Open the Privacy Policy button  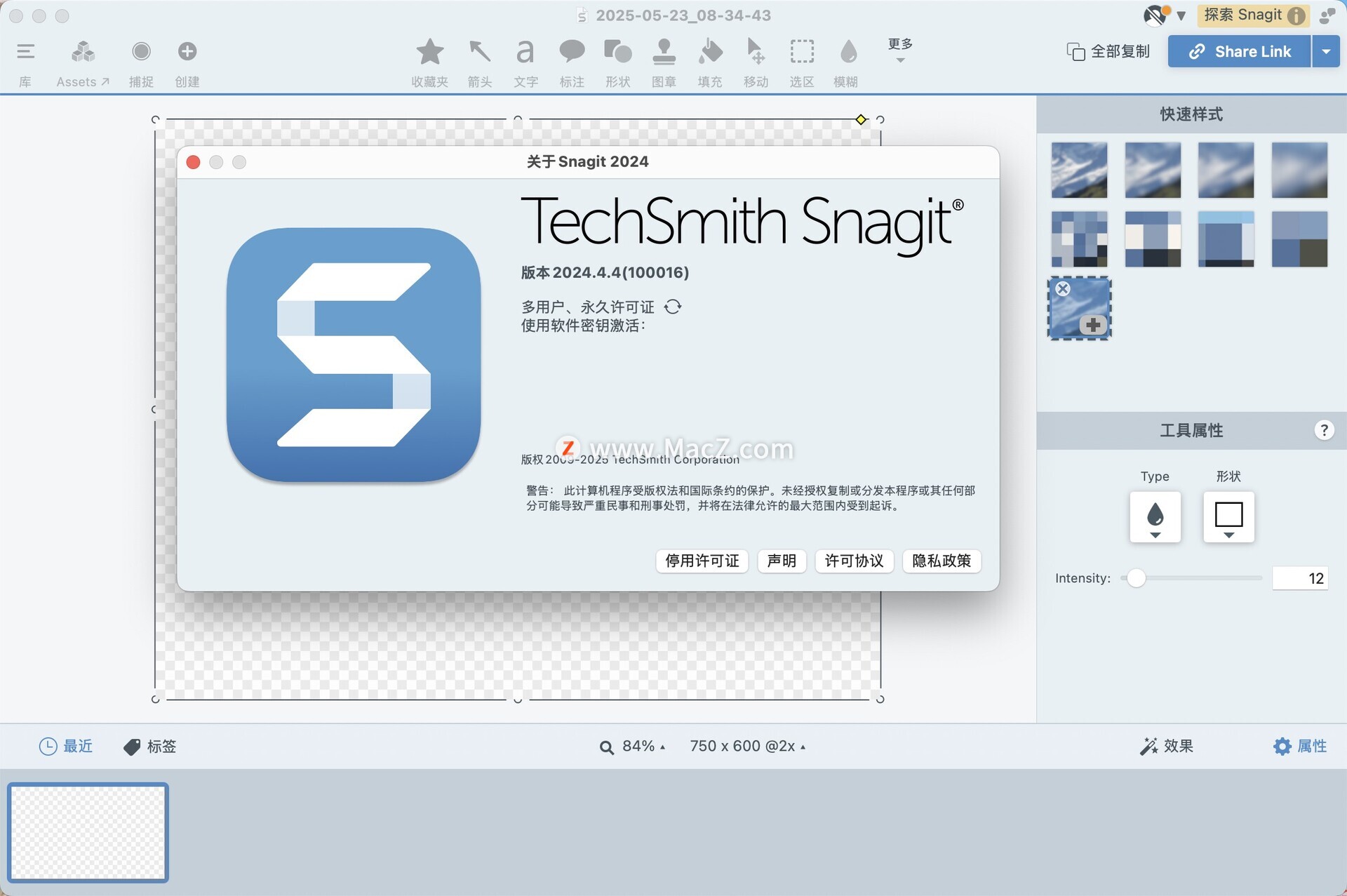coord(941,561)
